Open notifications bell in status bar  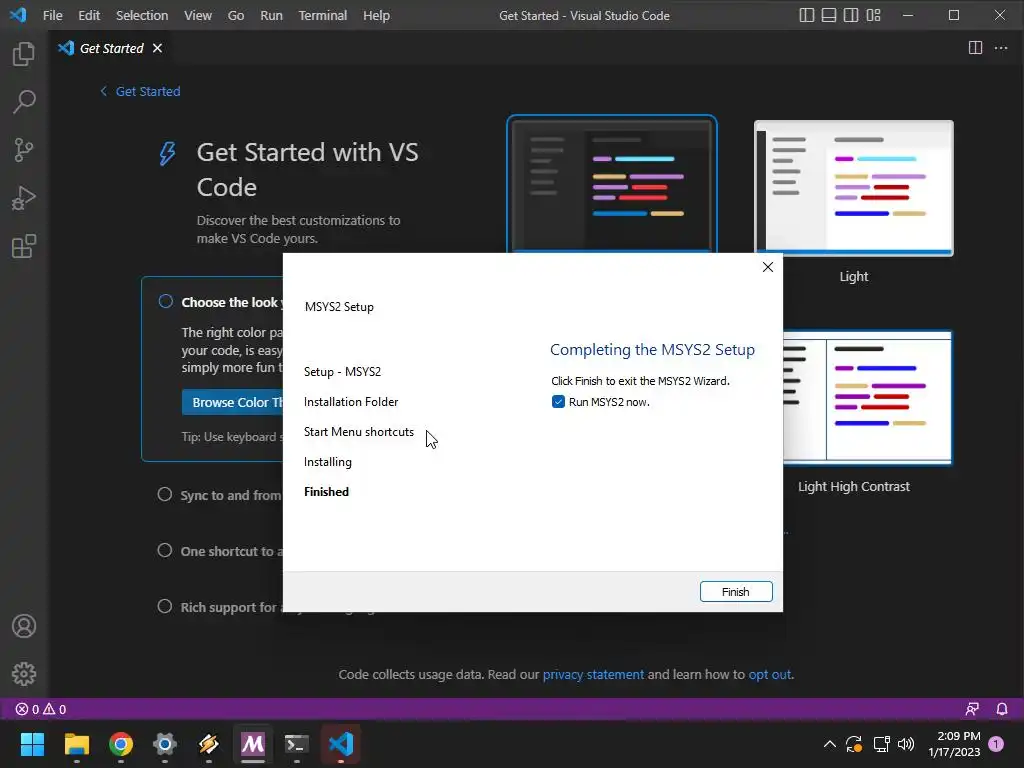pyautogui.click(x=1002, y=709)
